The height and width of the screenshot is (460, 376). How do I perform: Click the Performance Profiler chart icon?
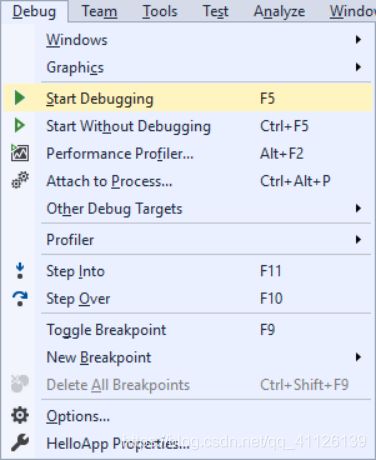(20, 153)
